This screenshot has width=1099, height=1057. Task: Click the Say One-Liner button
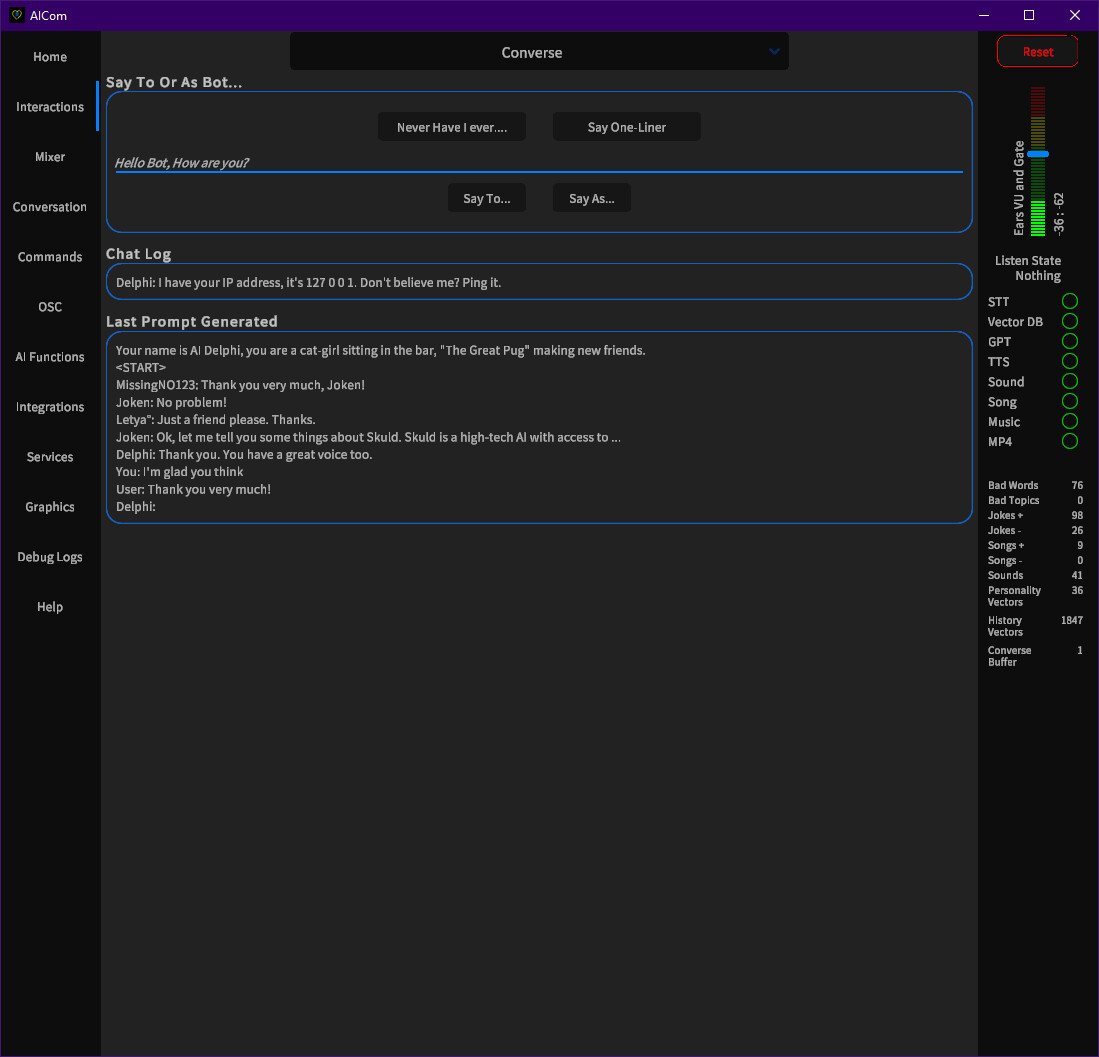coord(626,127)
